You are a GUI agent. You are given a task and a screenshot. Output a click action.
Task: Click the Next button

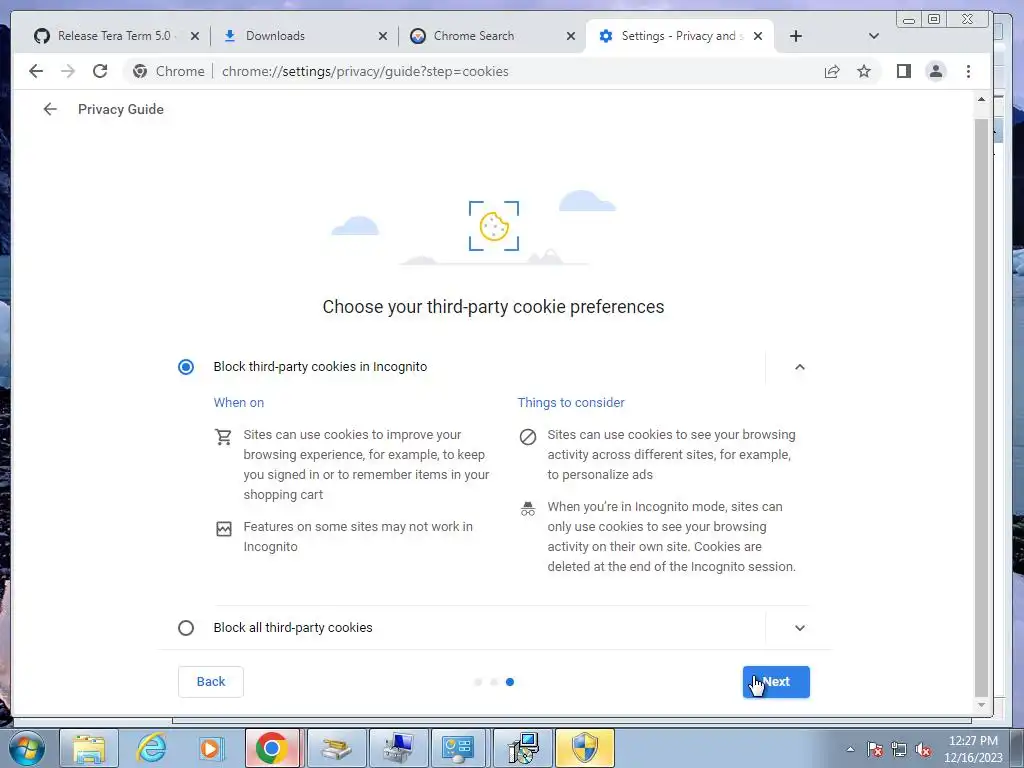pyautogui.click(x=776, y=682)
